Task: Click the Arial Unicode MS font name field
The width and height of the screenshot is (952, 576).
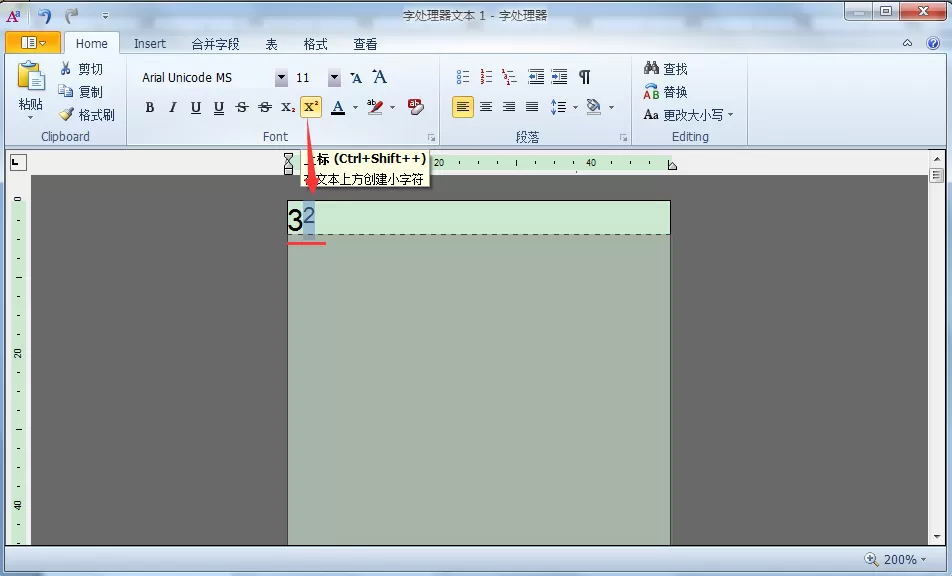Action: pyautogui.click(x=206, y=78)
